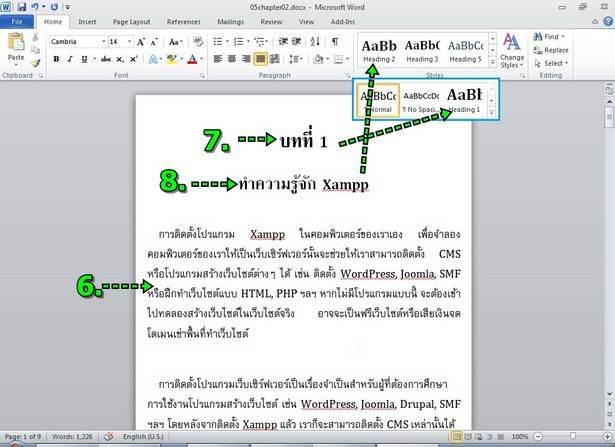
Task: Zoom in with the plus button
Action: tap(608, 436)
